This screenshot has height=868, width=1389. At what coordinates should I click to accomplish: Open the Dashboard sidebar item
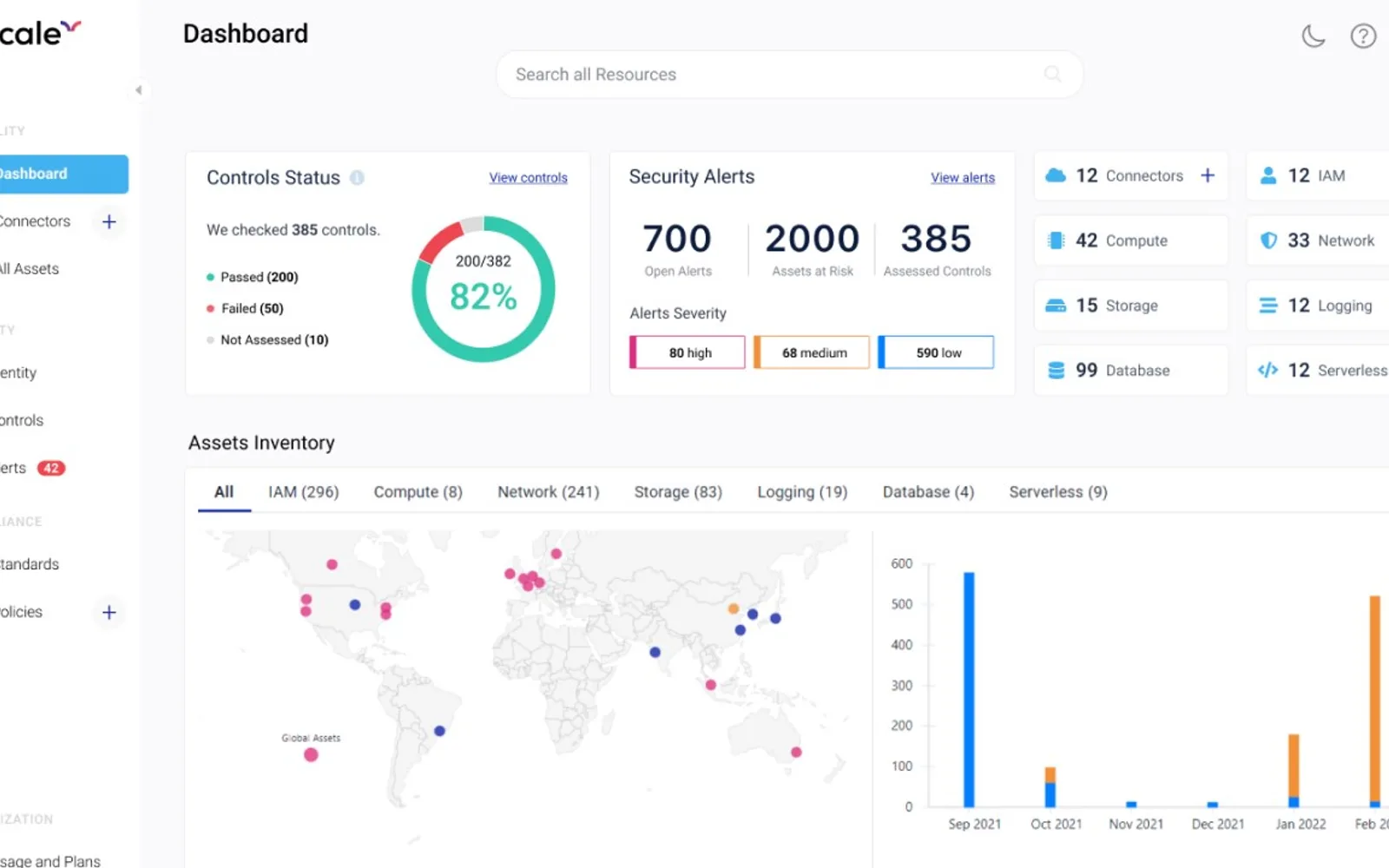(63, 174)
